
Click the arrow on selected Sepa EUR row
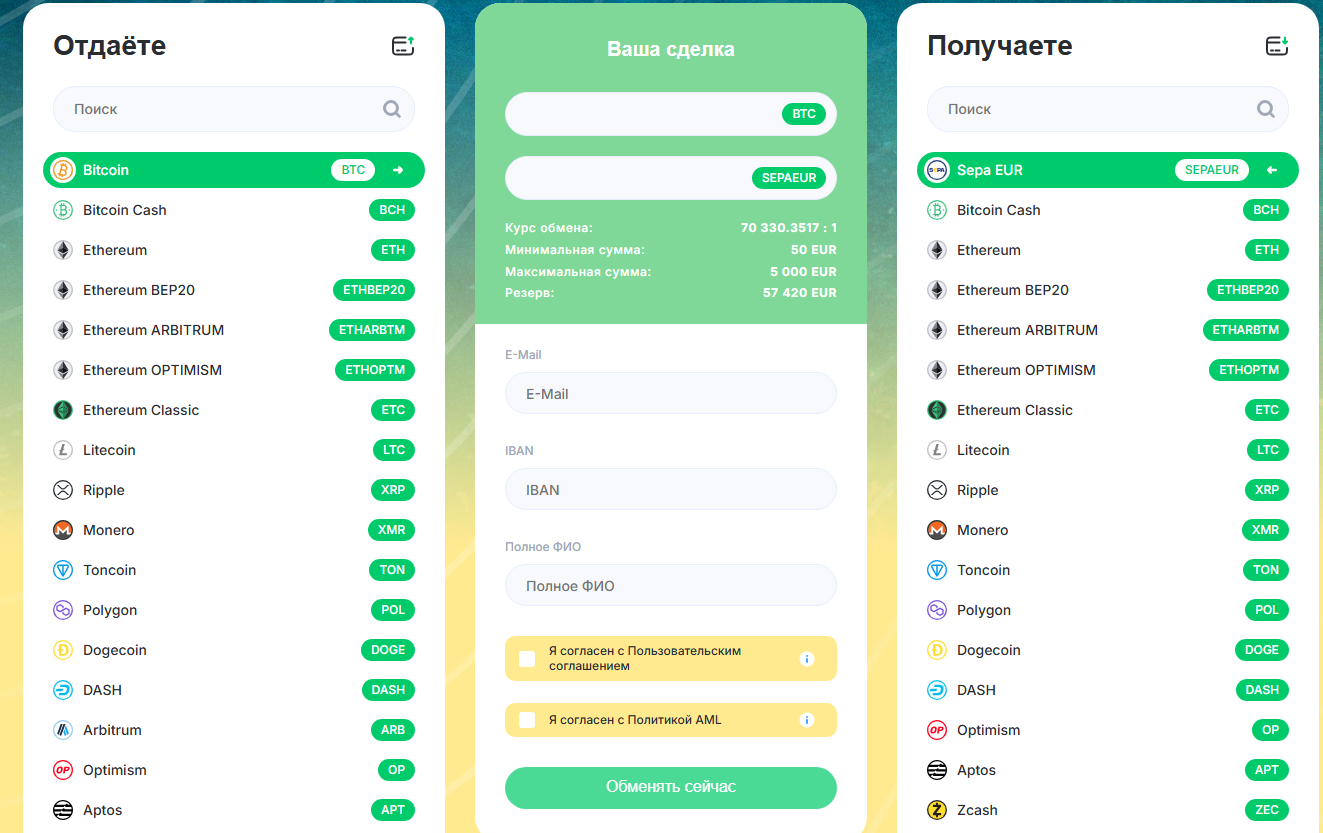pyautogui.click(x=1272, y=170)
